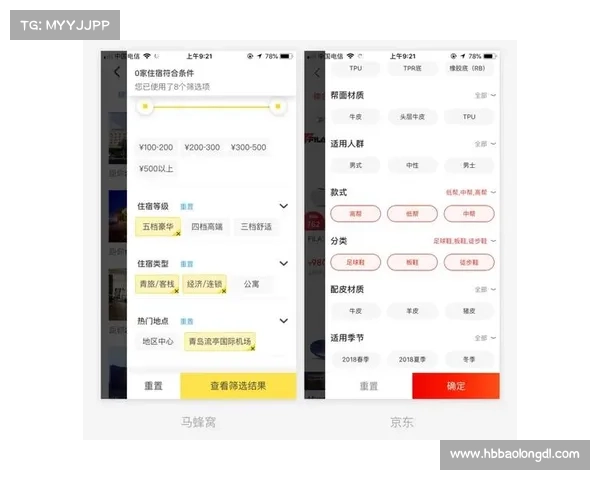The width and height of the screenshot is (600, 480).
Task: Tap location arrow icon in JD status bar
Action: point(463,56)
